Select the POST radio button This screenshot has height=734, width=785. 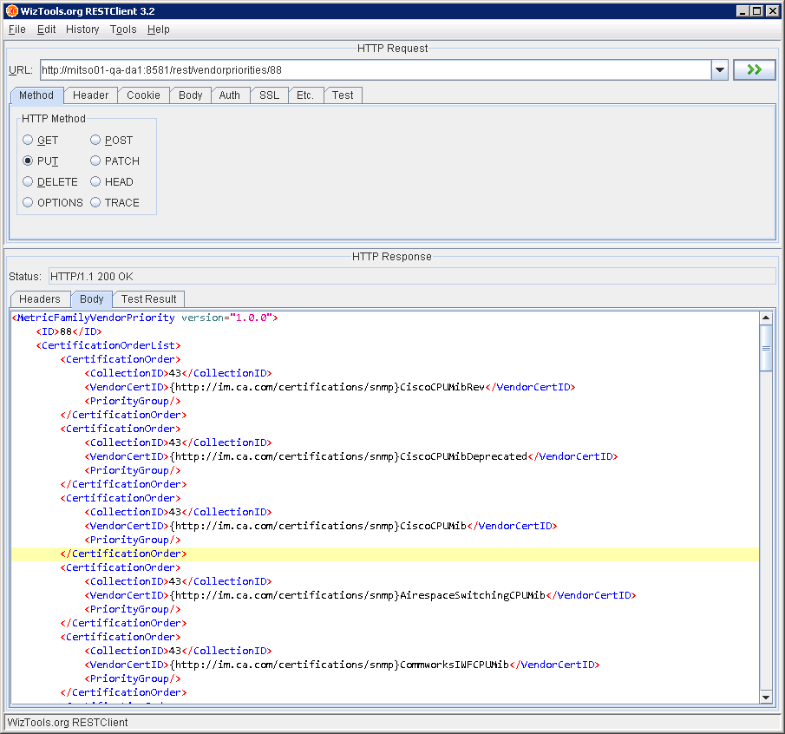96,140
